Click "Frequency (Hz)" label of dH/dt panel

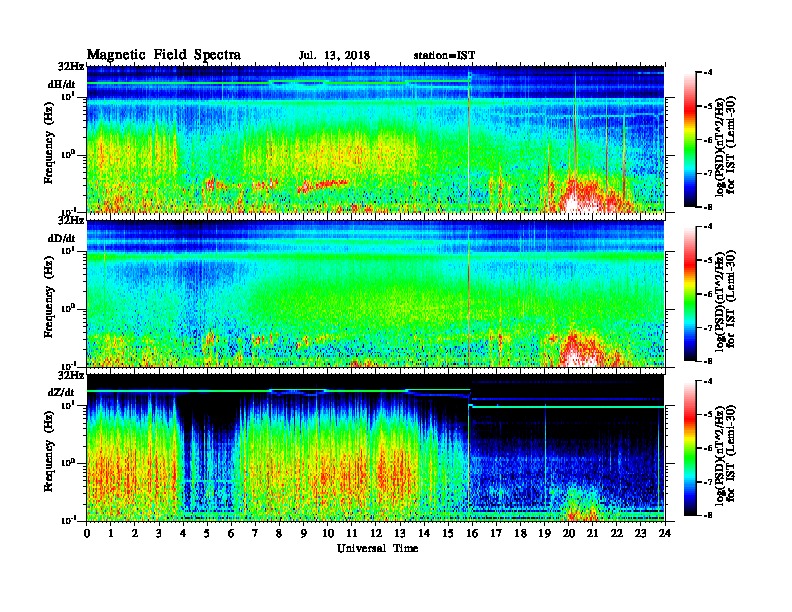pyautogui.click(x=48, y=143)
